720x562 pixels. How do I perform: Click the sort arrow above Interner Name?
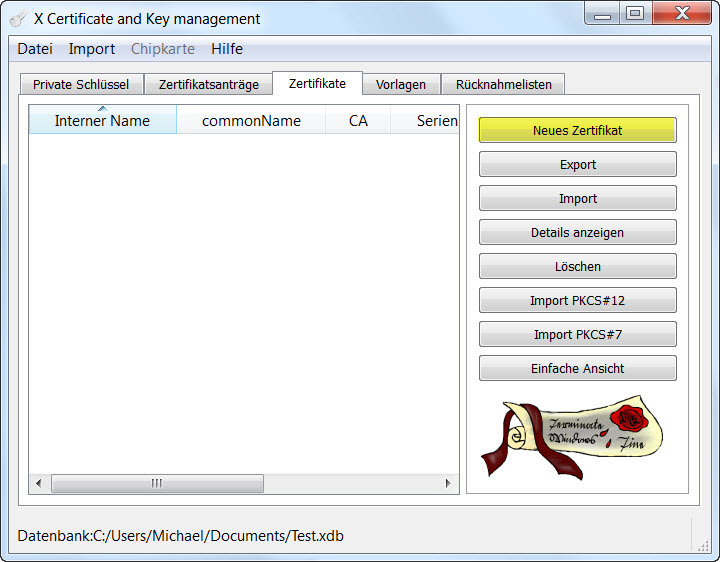tap(102, 108)
